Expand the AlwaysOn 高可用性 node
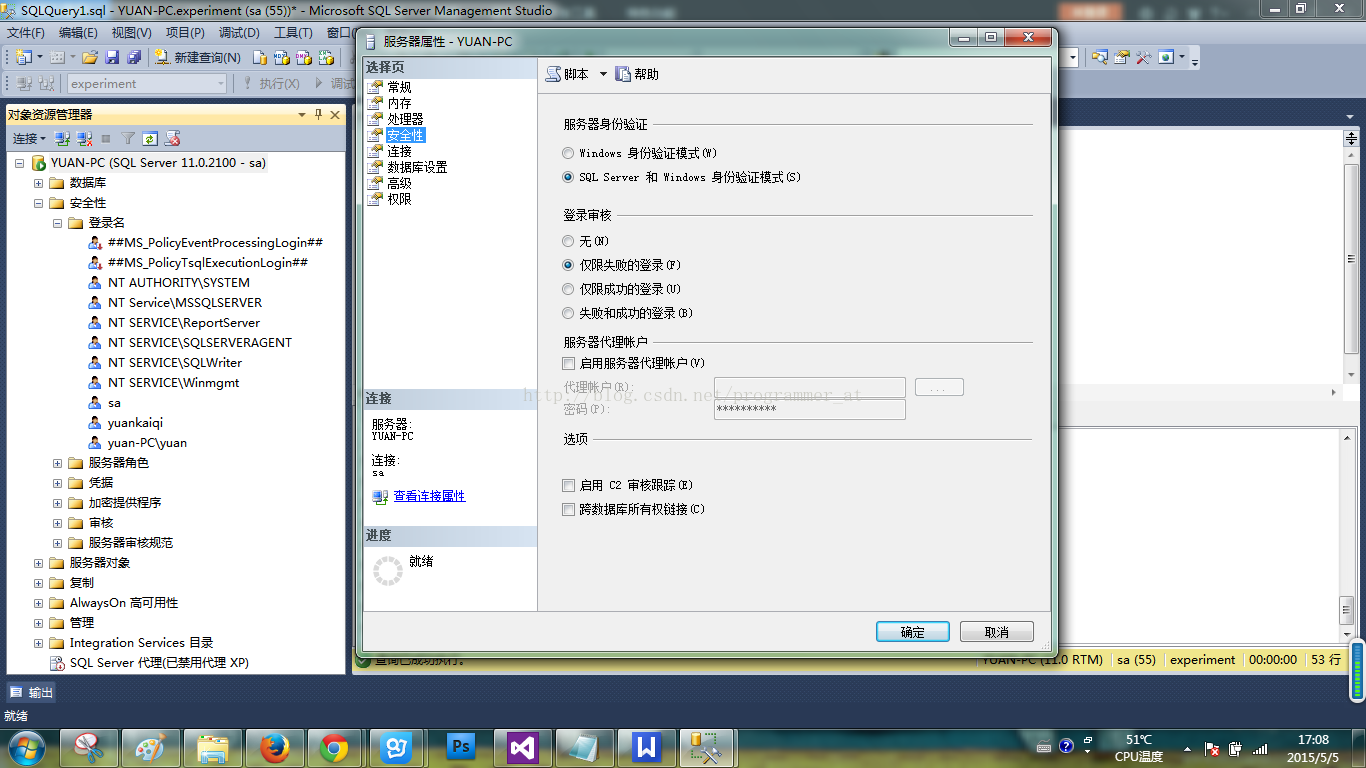The height and width of the screenshot is (768, 1366). pyautogui.click(x=39, y=603)
